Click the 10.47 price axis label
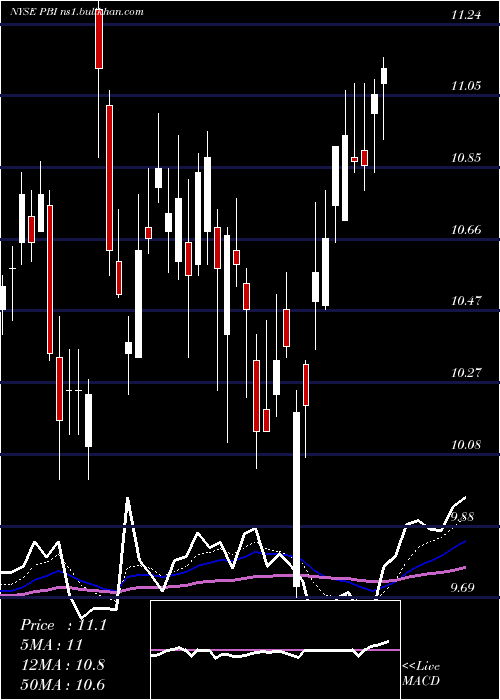 click(466, 300)
